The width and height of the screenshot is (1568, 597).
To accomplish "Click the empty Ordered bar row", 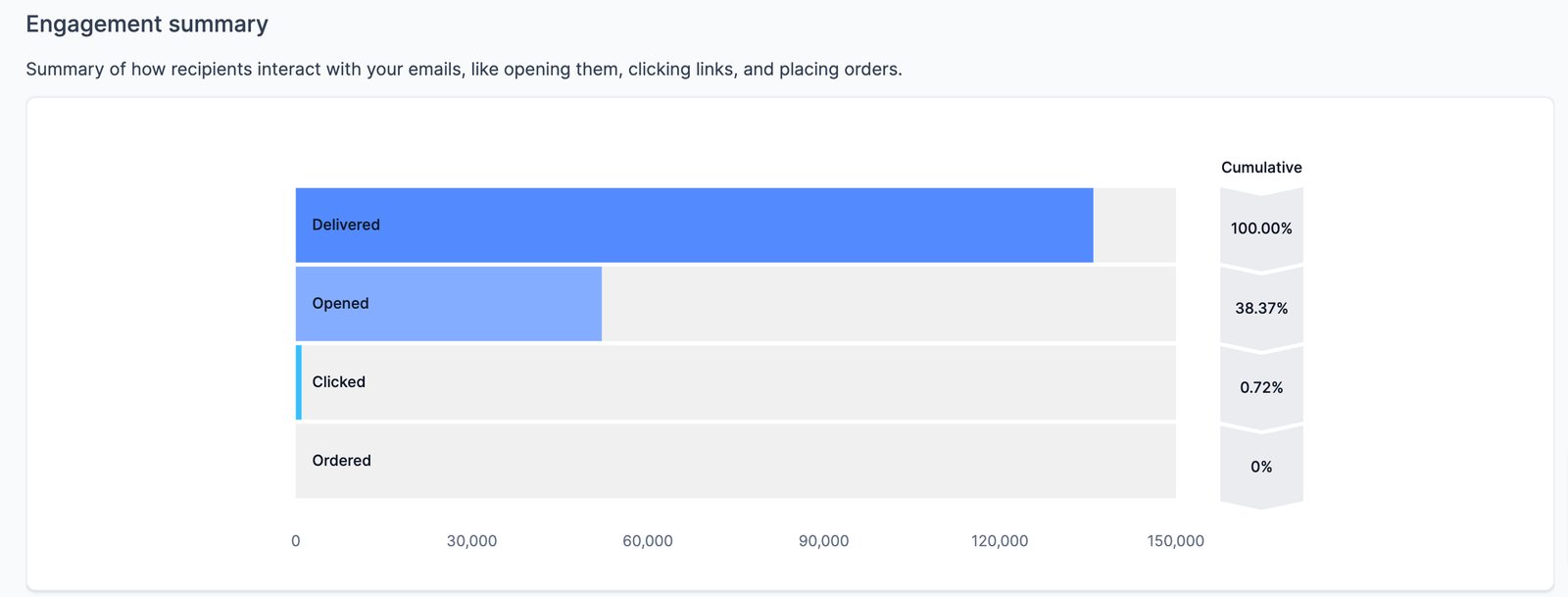I will click(x=735, y=461).
